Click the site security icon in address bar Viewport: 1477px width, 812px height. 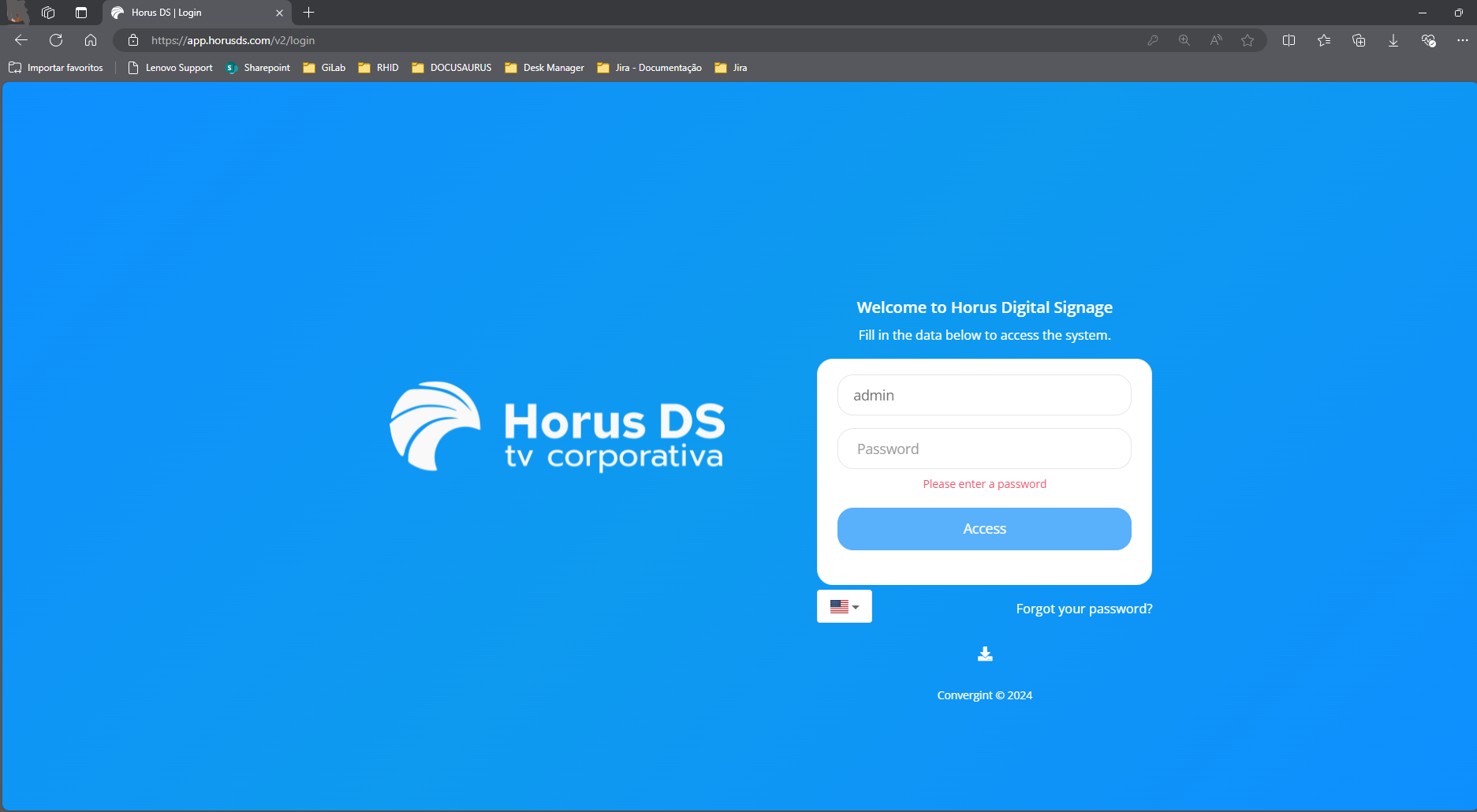pos(132,40)
